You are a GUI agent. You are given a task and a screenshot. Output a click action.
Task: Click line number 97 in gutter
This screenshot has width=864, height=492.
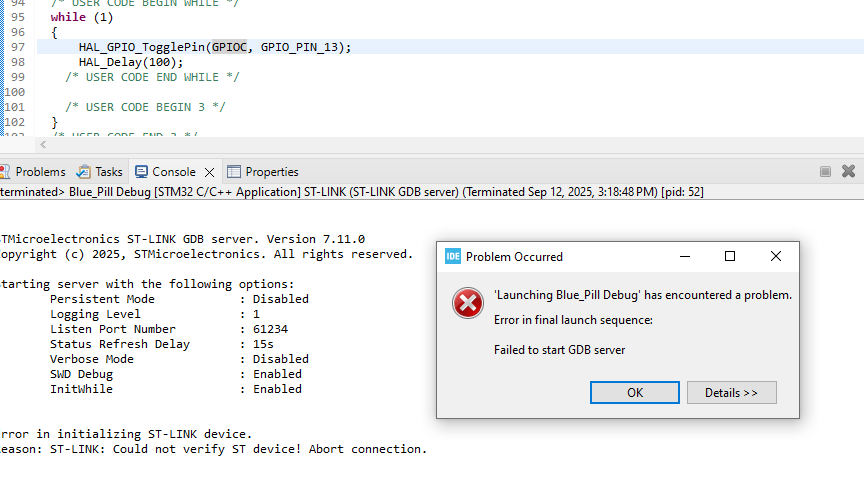pos(18,47)
